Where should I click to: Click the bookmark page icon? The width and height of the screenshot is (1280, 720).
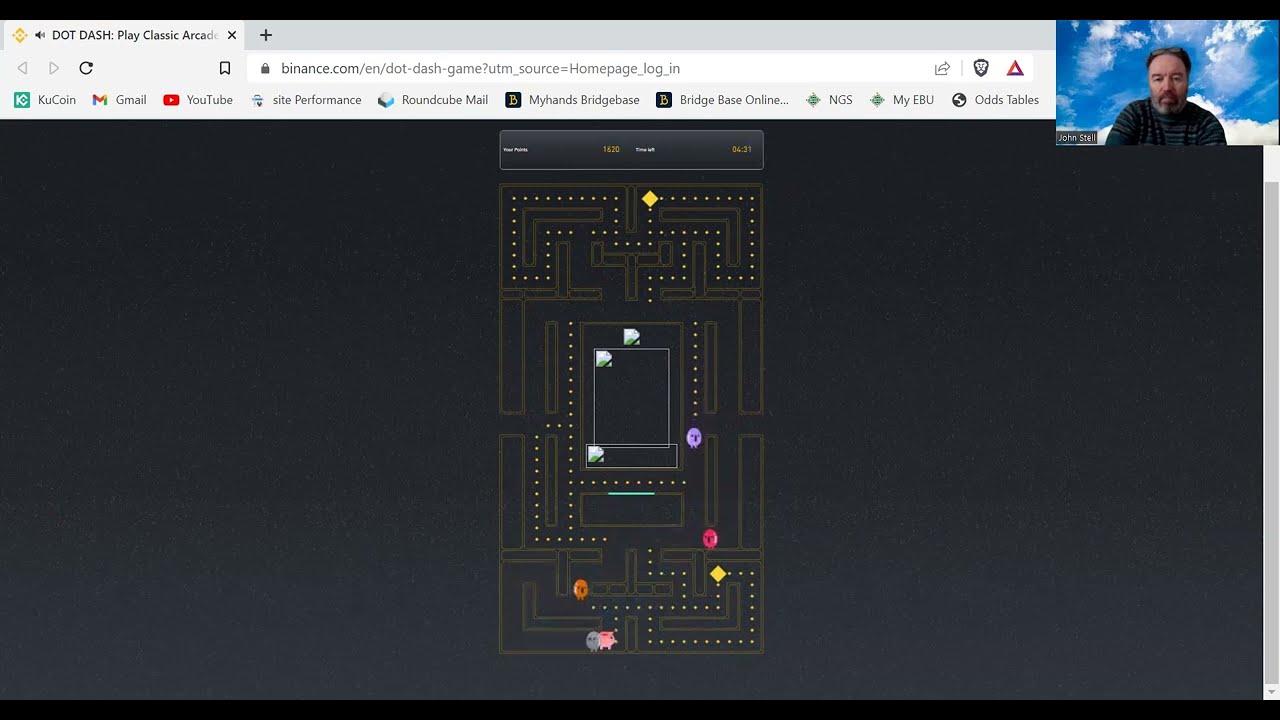(225, 68)
